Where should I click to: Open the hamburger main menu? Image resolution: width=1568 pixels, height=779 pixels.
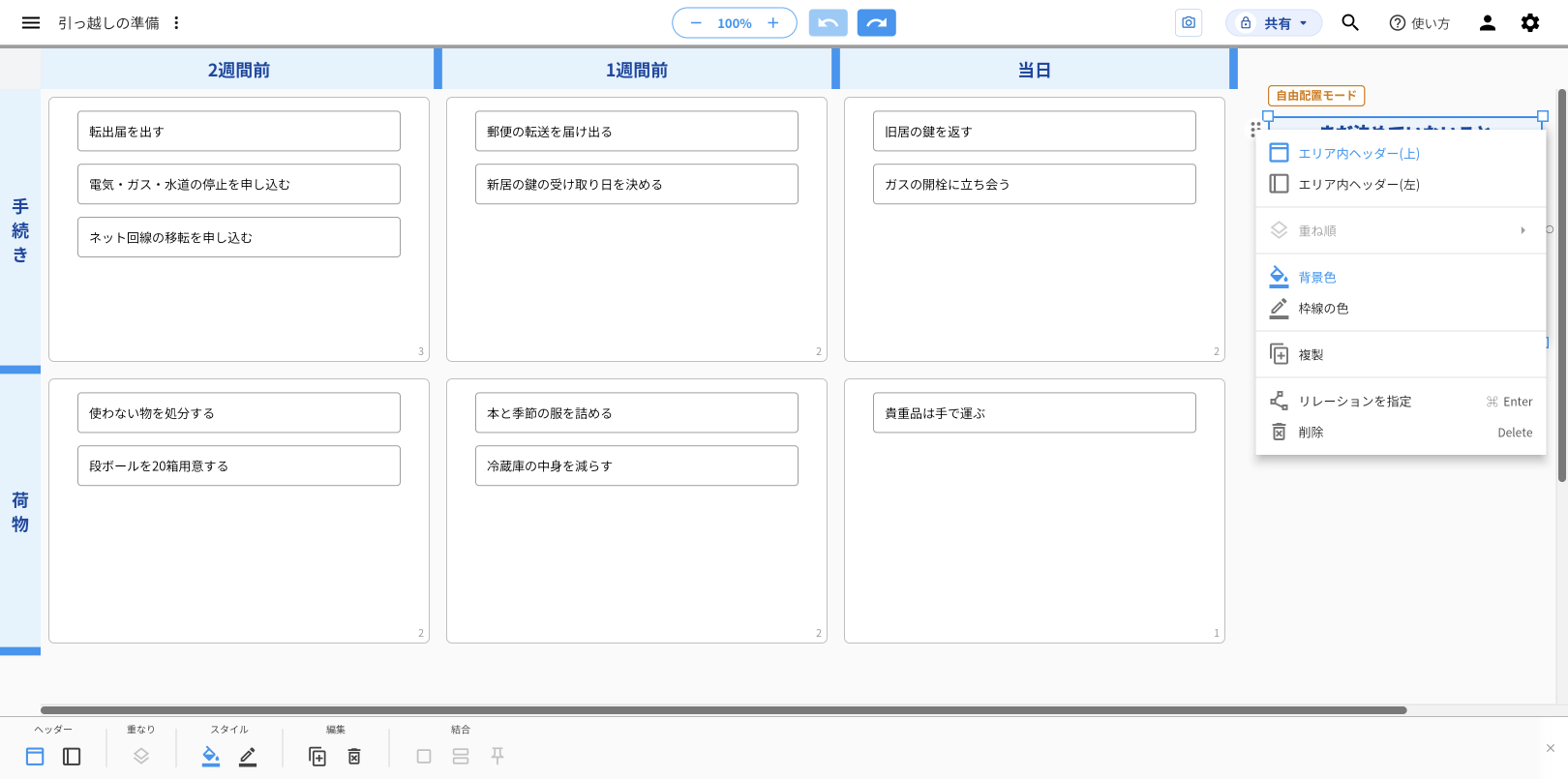click(x=31, y=22)
